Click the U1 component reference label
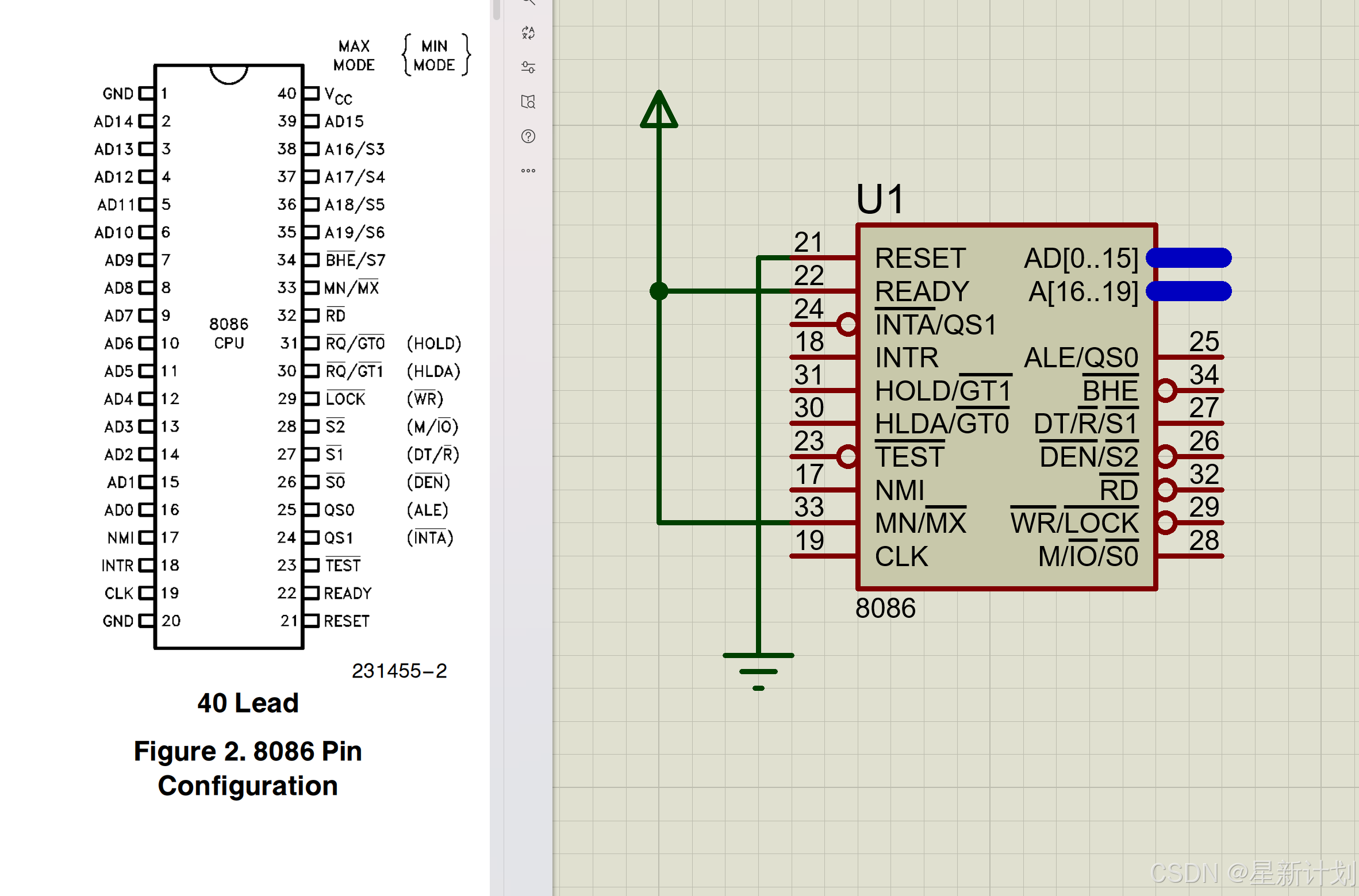The width and height of the screenshot is (1359, 896). click(x=880, y=199)
